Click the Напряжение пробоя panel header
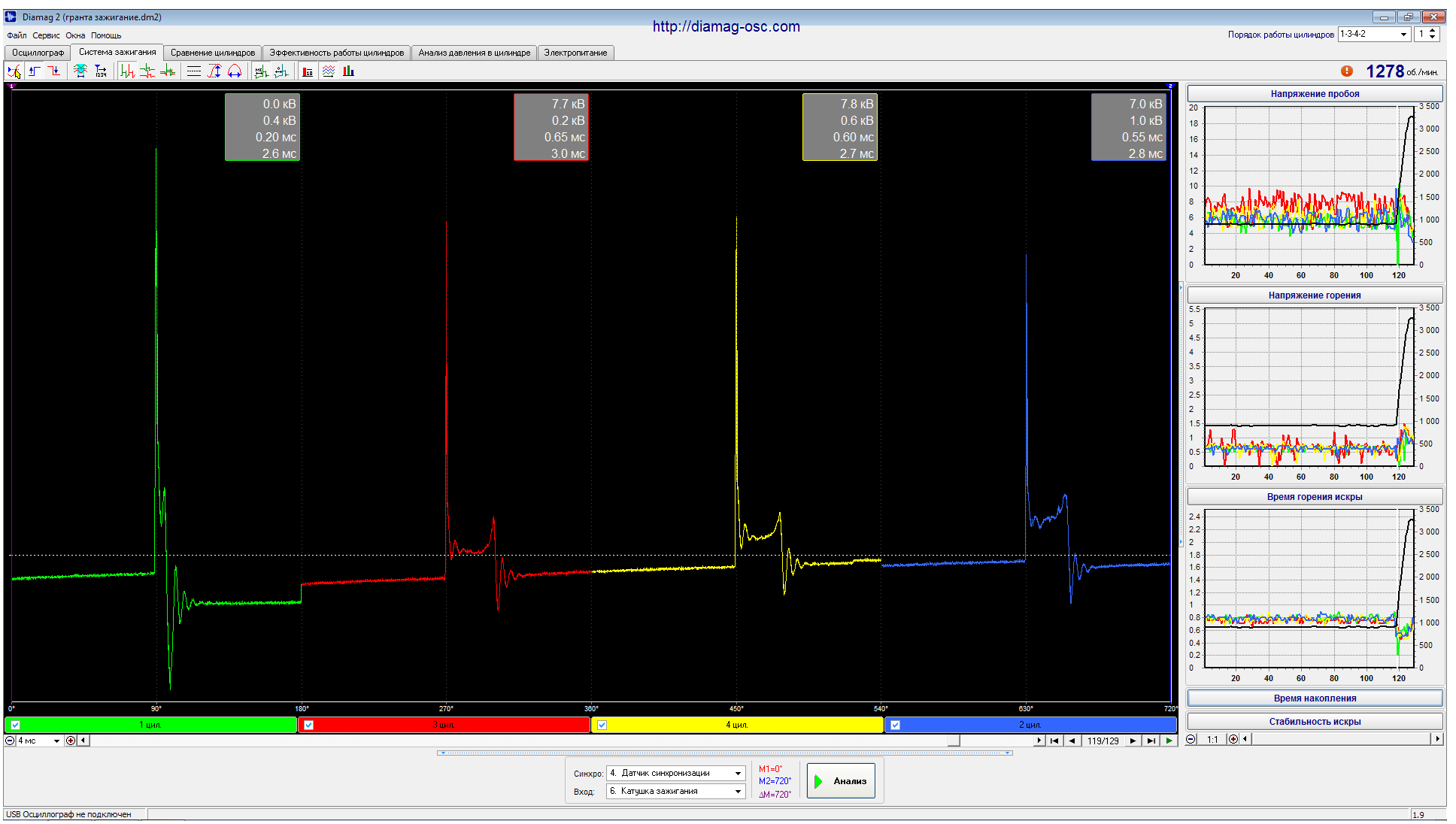This screenshot has height=824, width=1456. [1315, 94]
